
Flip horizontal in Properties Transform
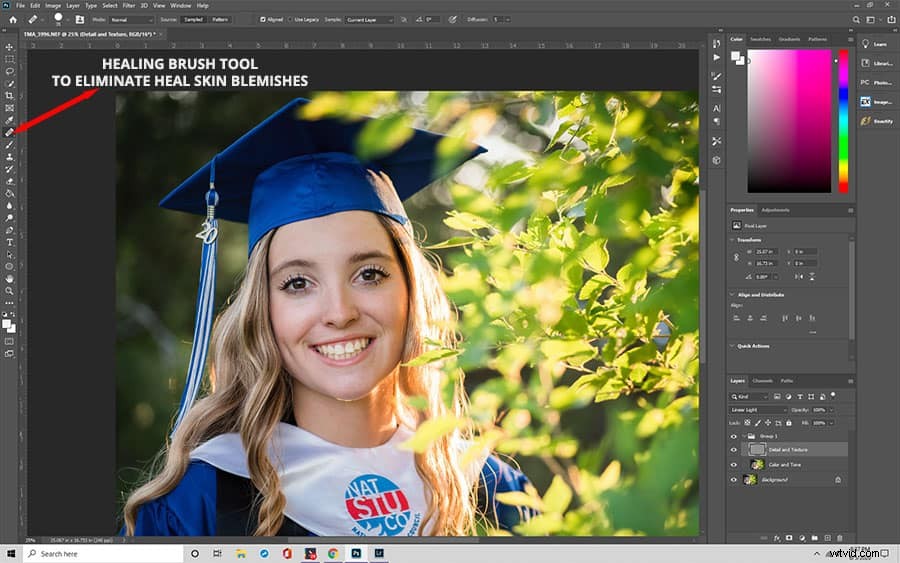[799, 277]
